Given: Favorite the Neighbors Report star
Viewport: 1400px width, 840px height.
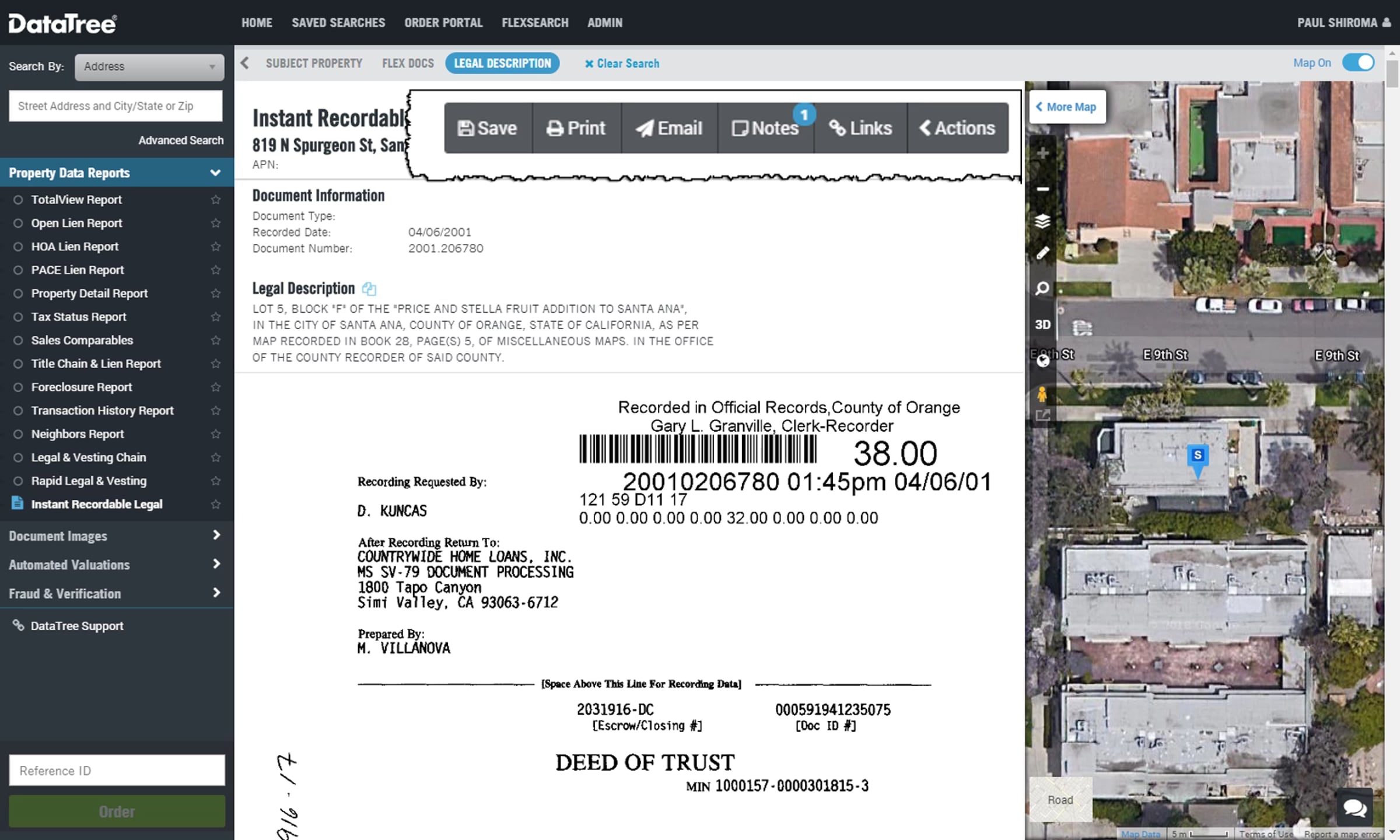Looking at the screenshot, I should (216, 434).
